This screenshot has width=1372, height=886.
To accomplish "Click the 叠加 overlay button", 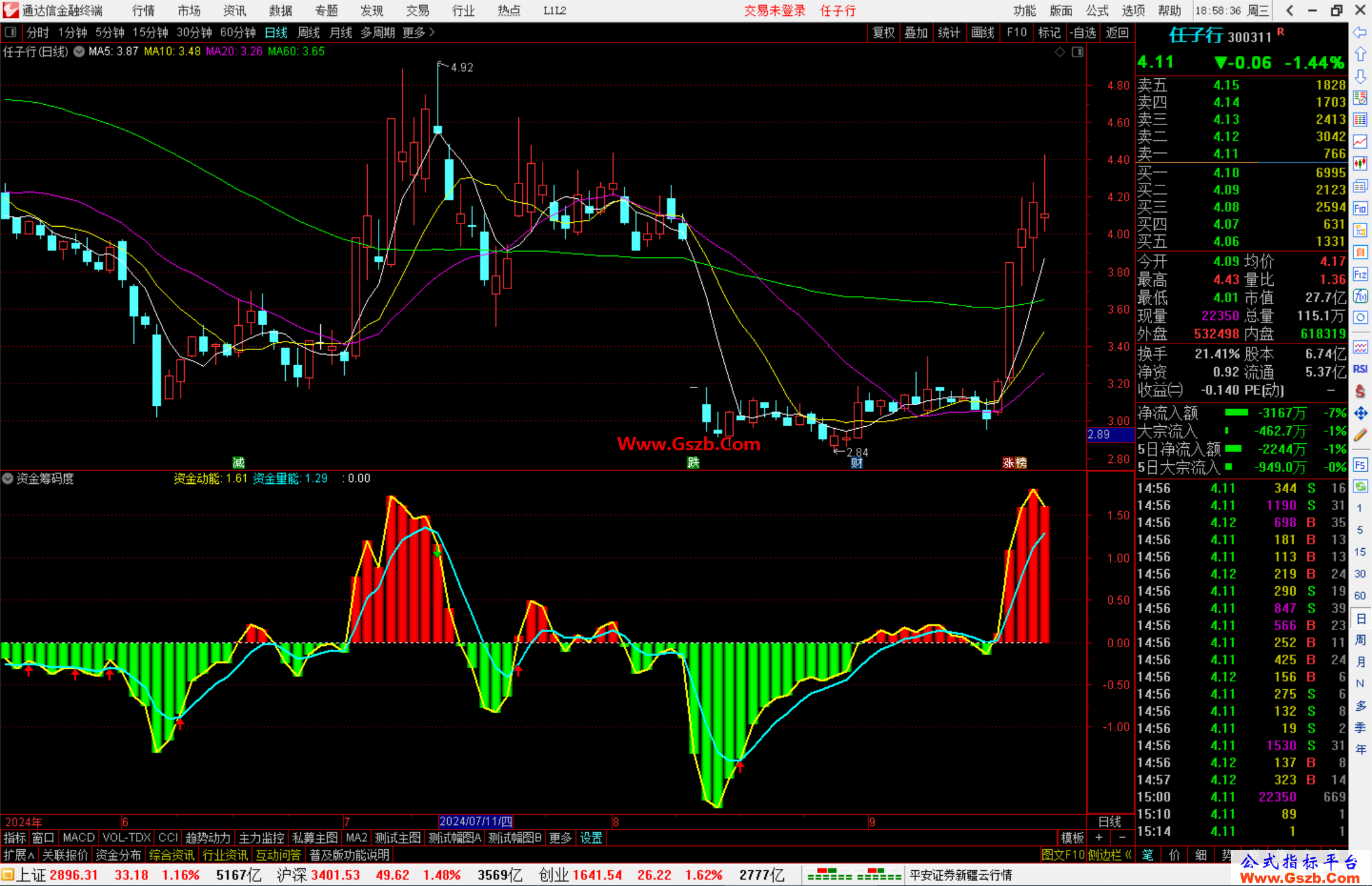I will 916,32.
